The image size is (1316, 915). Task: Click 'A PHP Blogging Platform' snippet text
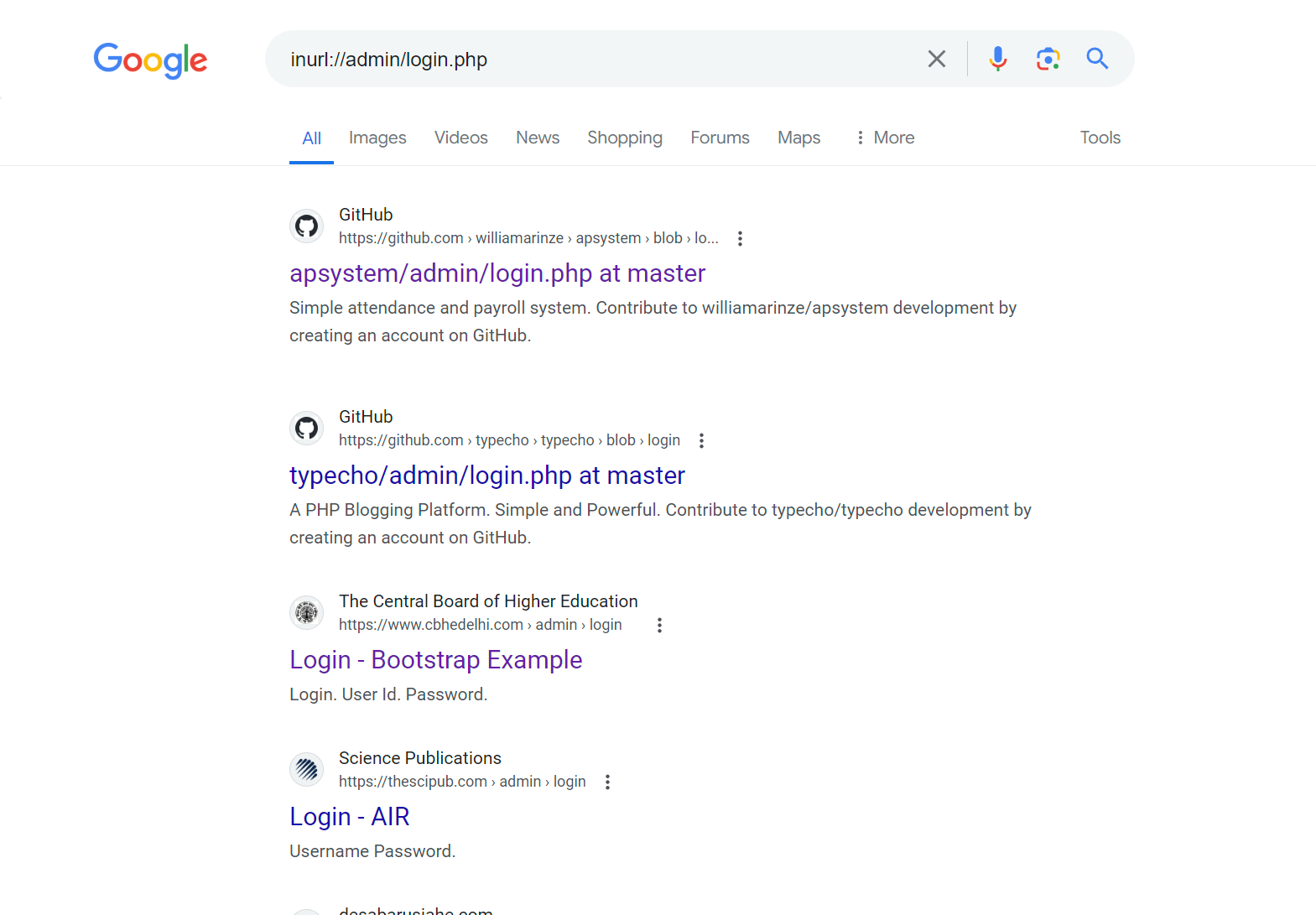pos(388,510)
